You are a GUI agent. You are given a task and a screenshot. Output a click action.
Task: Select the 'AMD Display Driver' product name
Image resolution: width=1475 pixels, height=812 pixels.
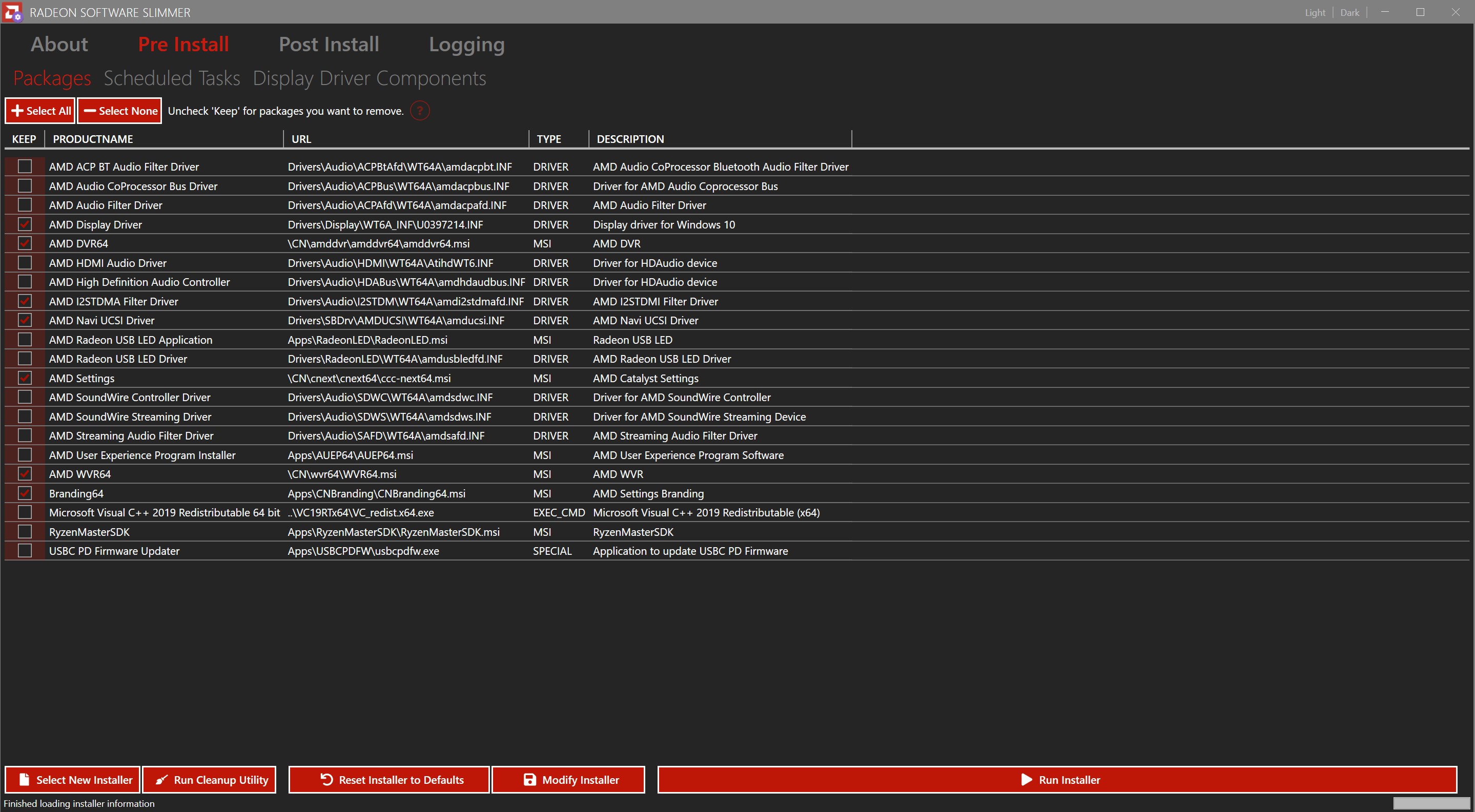coord(96,224)
